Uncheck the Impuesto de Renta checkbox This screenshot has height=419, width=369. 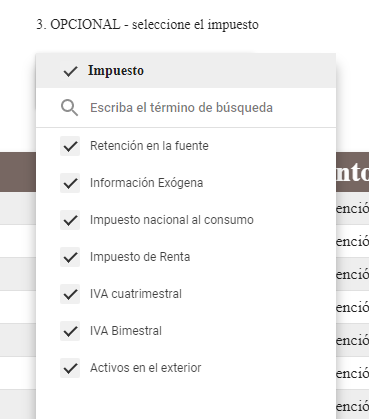tap(70, 257)
